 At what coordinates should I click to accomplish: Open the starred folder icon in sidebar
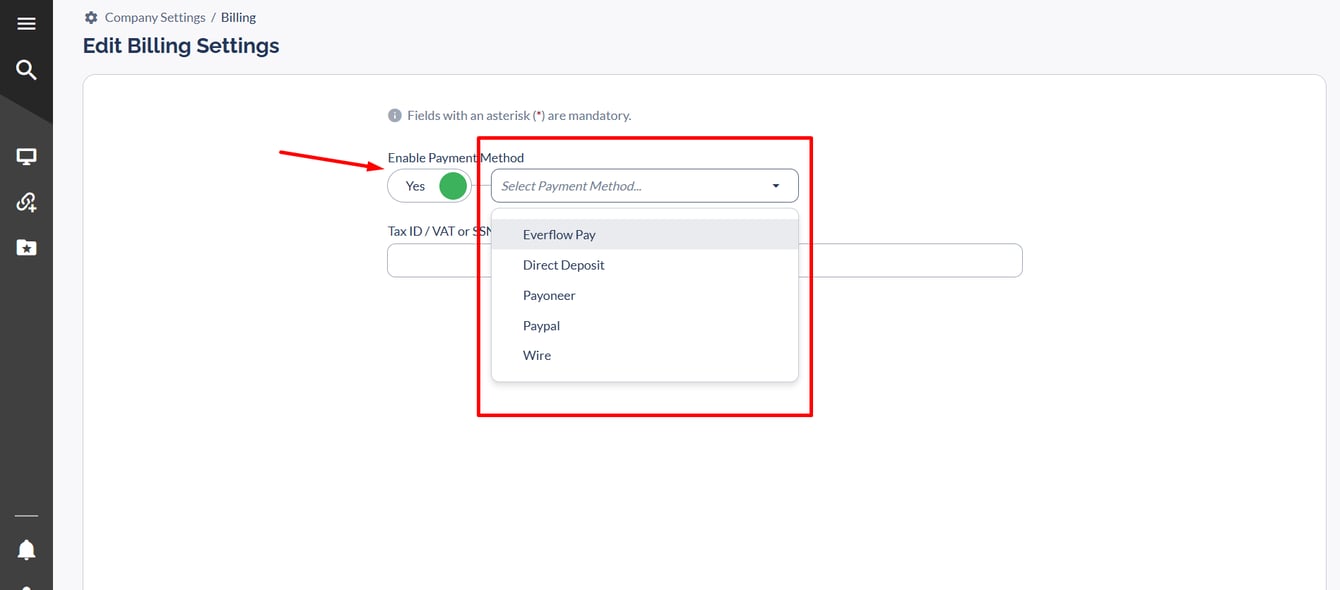(x=26, y=247)
